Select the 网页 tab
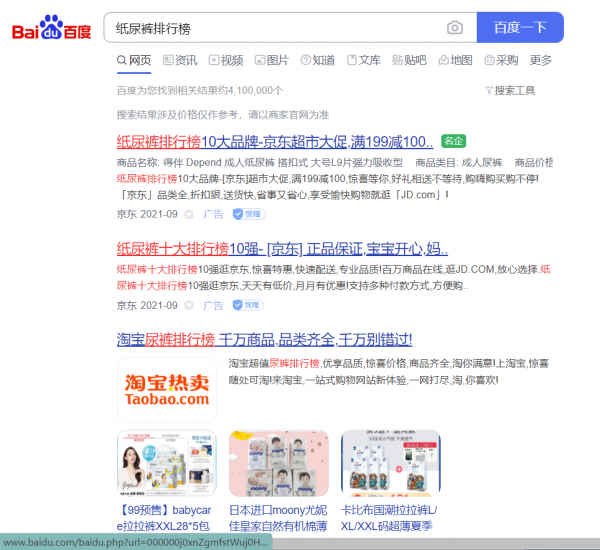The height and width of the screenshot is (550, 600). click(134, 60)
